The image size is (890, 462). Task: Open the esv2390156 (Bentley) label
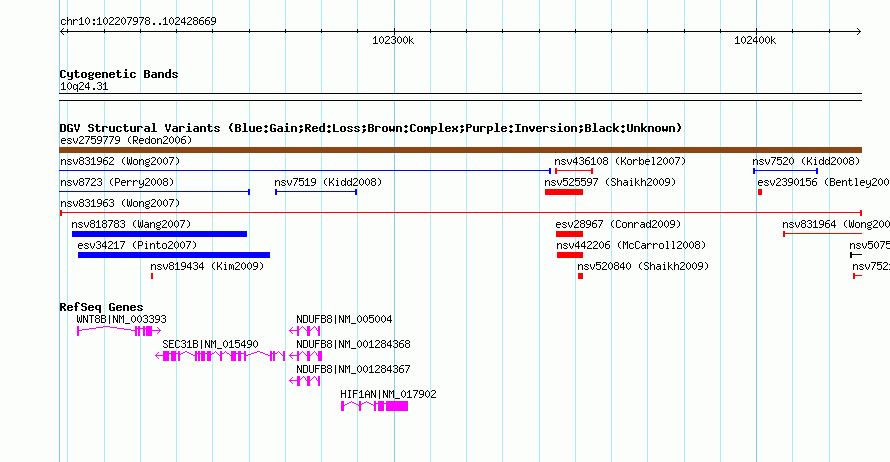pos(823,182)
